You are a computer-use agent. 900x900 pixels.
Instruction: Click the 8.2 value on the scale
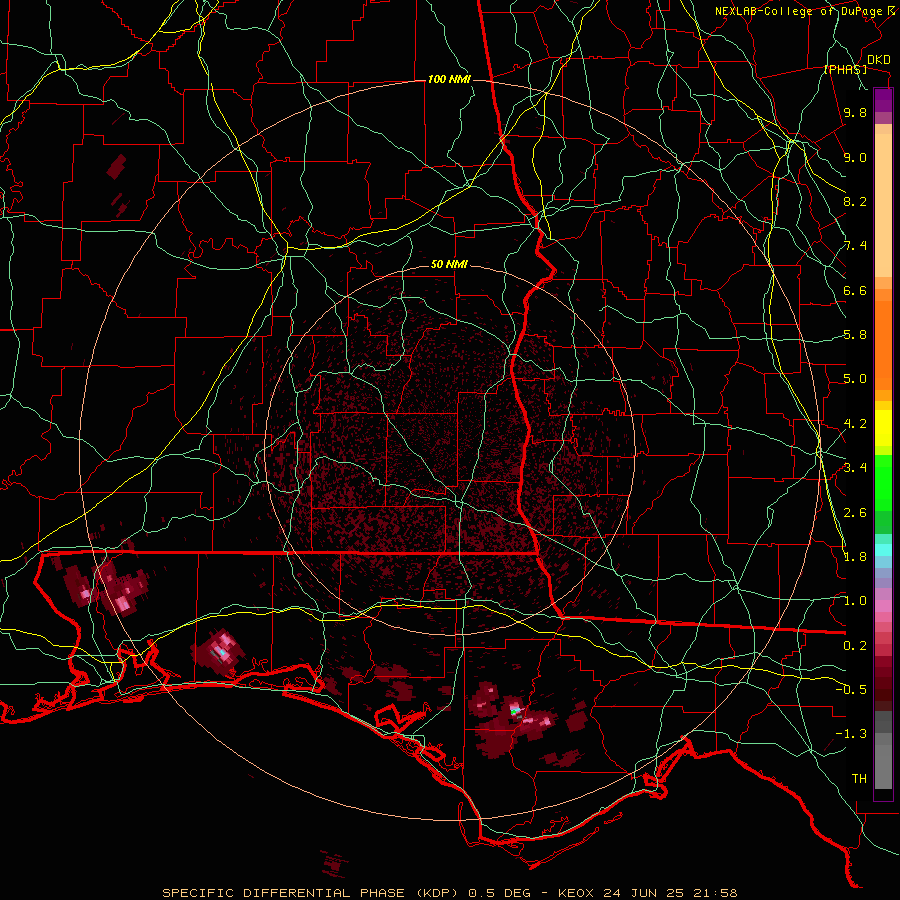point(855,201)
